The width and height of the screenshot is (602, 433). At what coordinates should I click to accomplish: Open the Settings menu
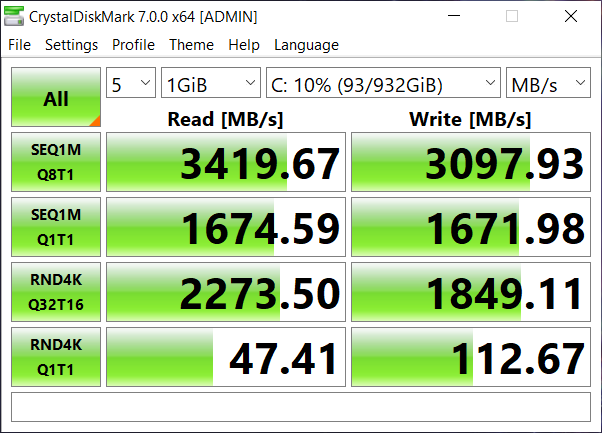[x=71, y=45]
